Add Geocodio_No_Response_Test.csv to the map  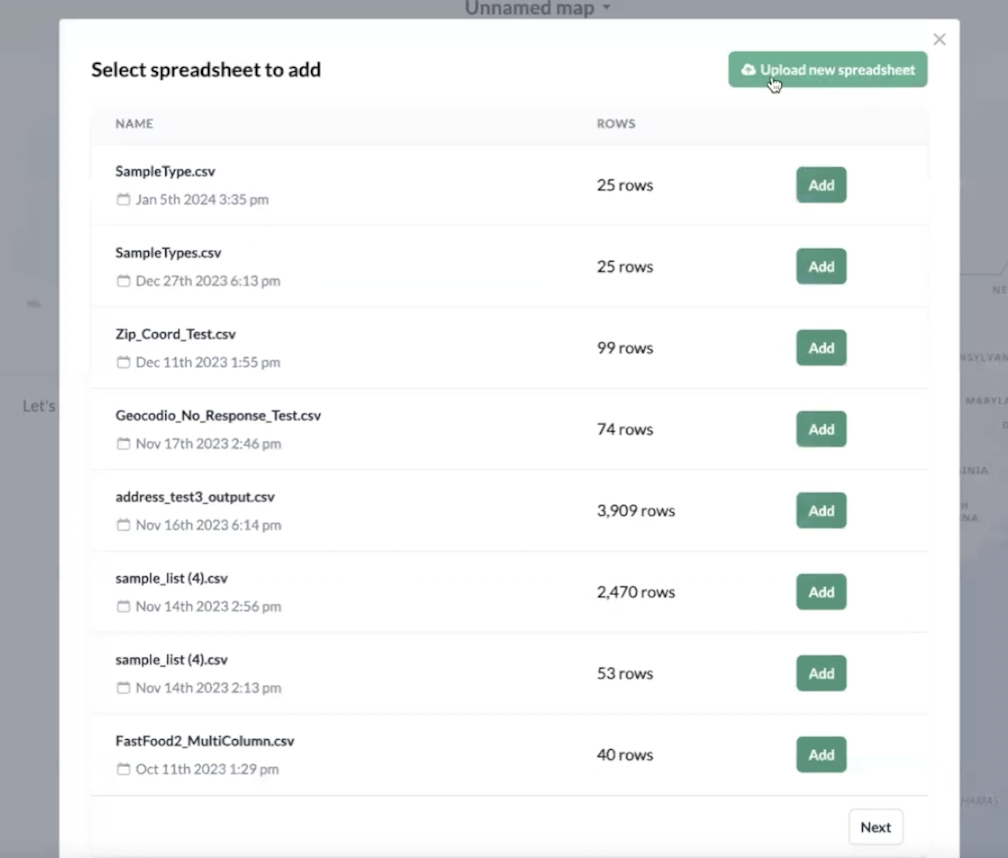821,429
